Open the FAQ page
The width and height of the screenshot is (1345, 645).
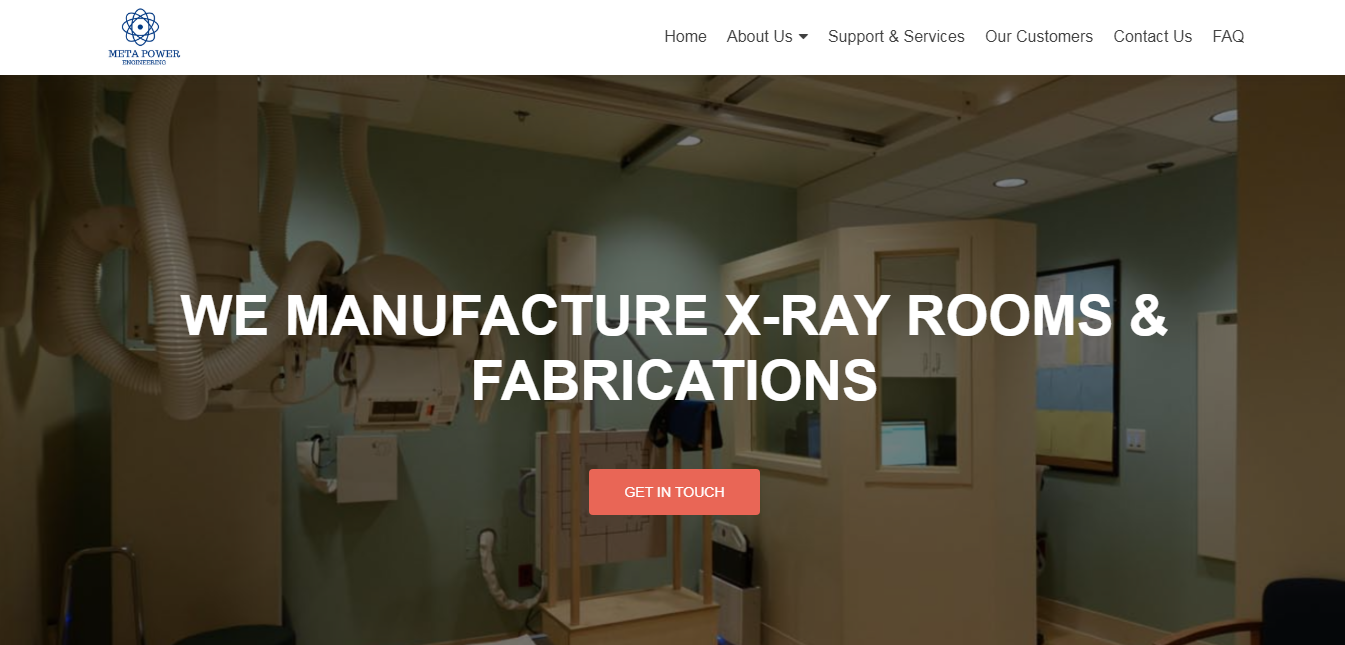click(1228, 36)
